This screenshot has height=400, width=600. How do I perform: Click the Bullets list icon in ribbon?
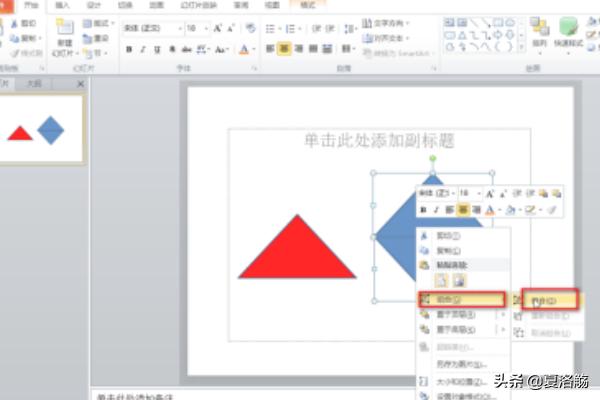pos(270,28)
